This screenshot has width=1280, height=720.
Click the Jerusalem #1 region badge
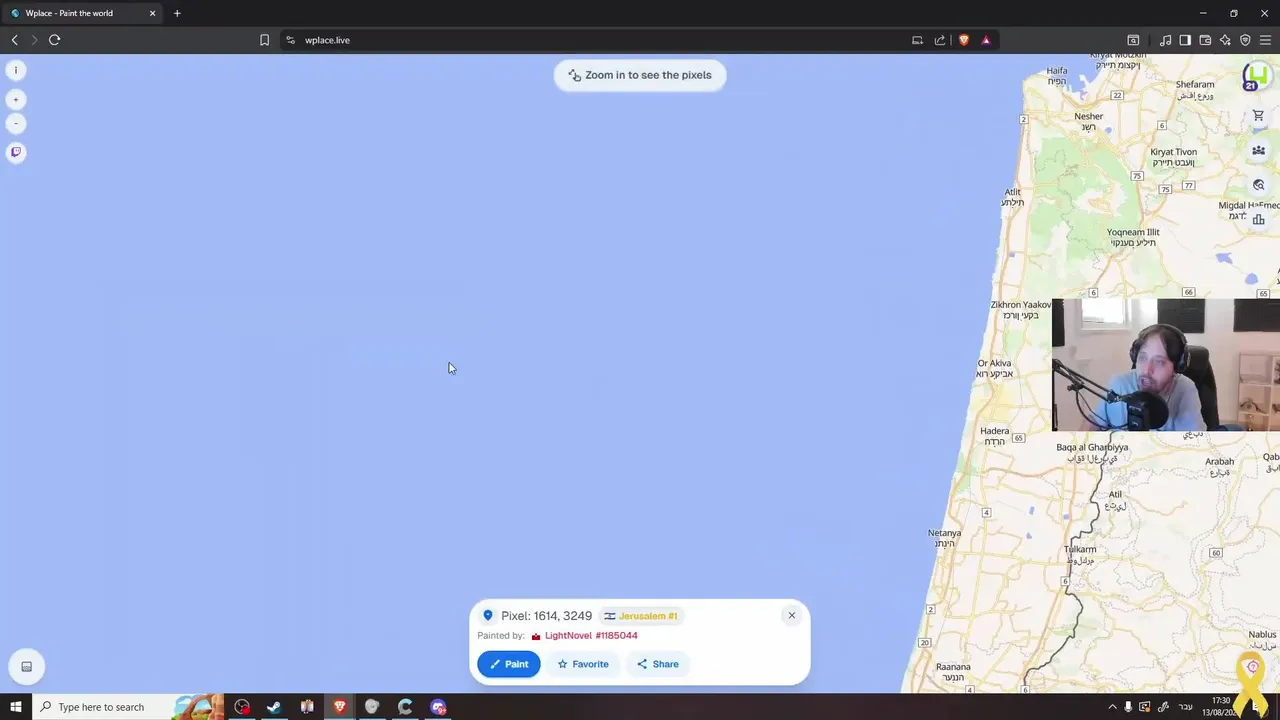[641, 616]
